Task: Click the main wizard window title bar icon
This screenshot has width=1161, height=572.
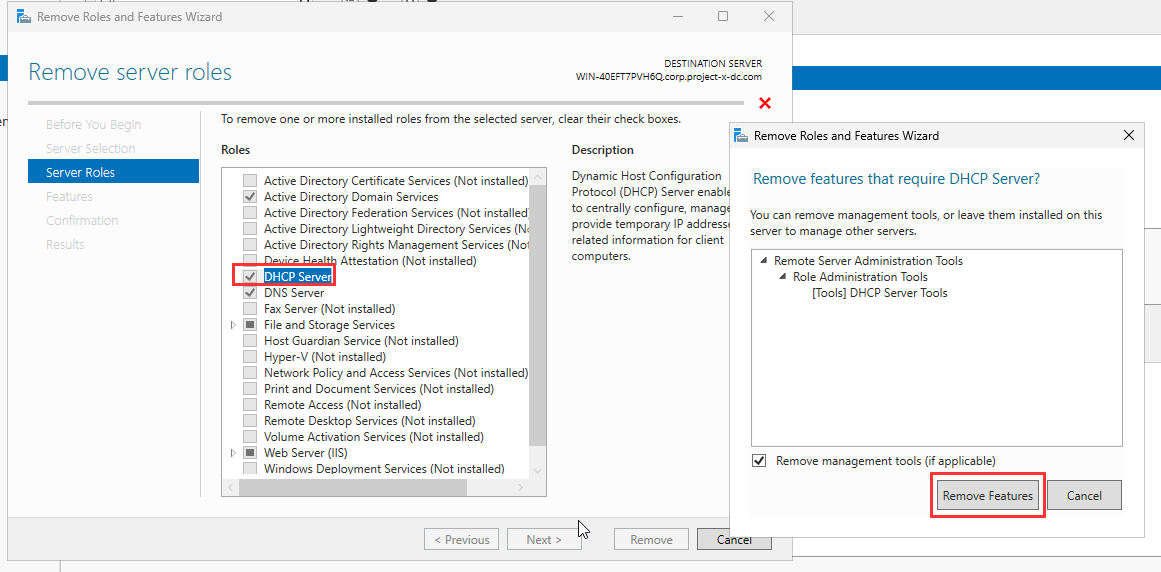Action: point(22,17)
